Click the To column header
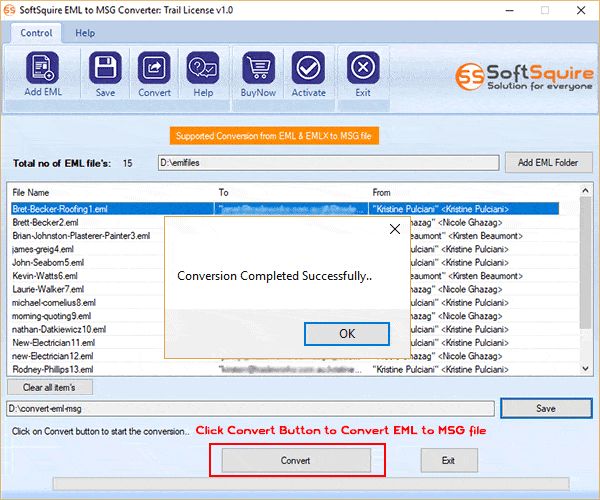The image size is (600, 500). coord(223,192)
